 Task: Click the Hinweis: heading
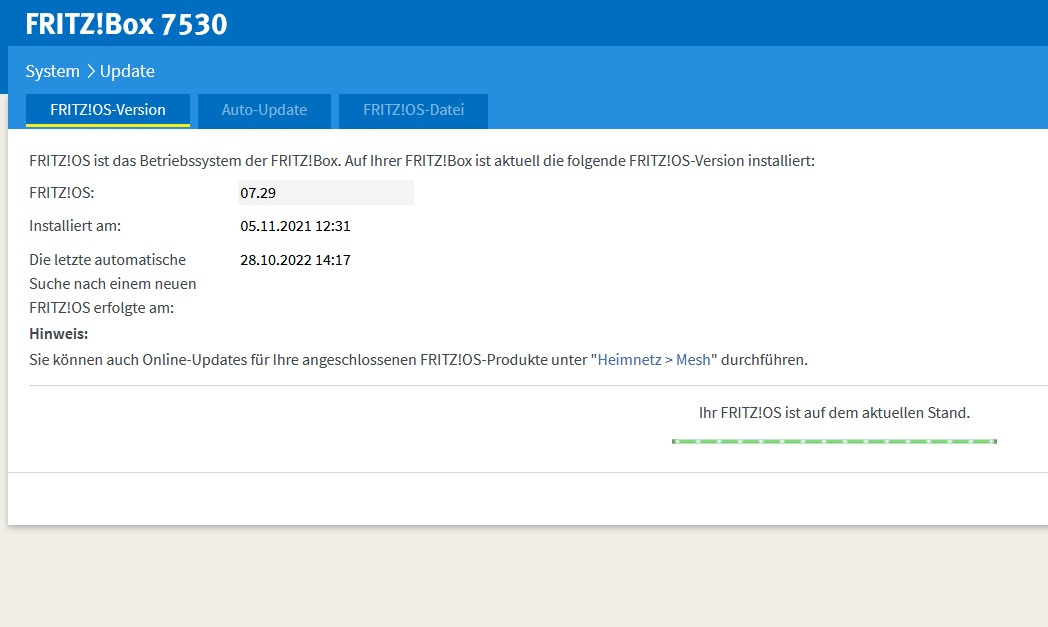tap(59, 334)
